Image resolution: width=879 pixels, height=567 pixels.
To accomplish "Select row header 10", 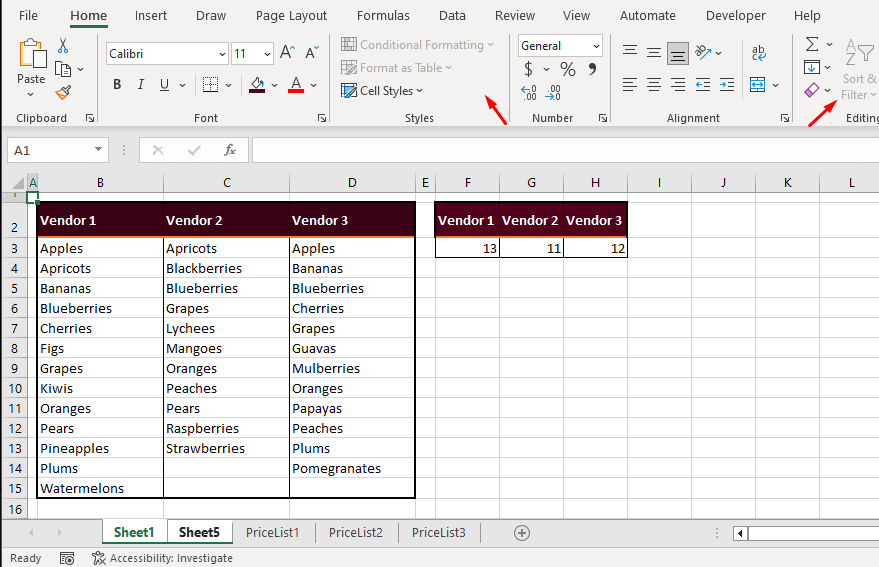I will pyautogui.click(x=15, y=388).
